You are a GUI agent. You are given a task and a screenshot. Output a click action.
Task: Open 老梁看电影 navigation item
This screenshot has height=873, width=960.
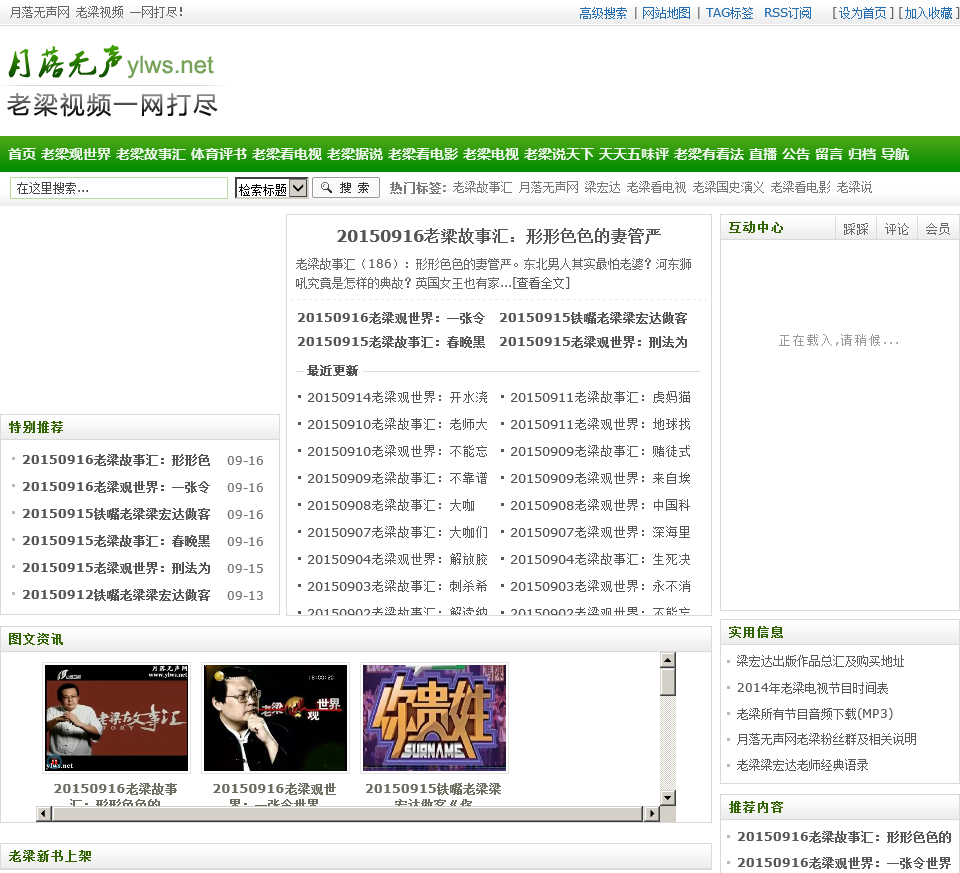422,154
